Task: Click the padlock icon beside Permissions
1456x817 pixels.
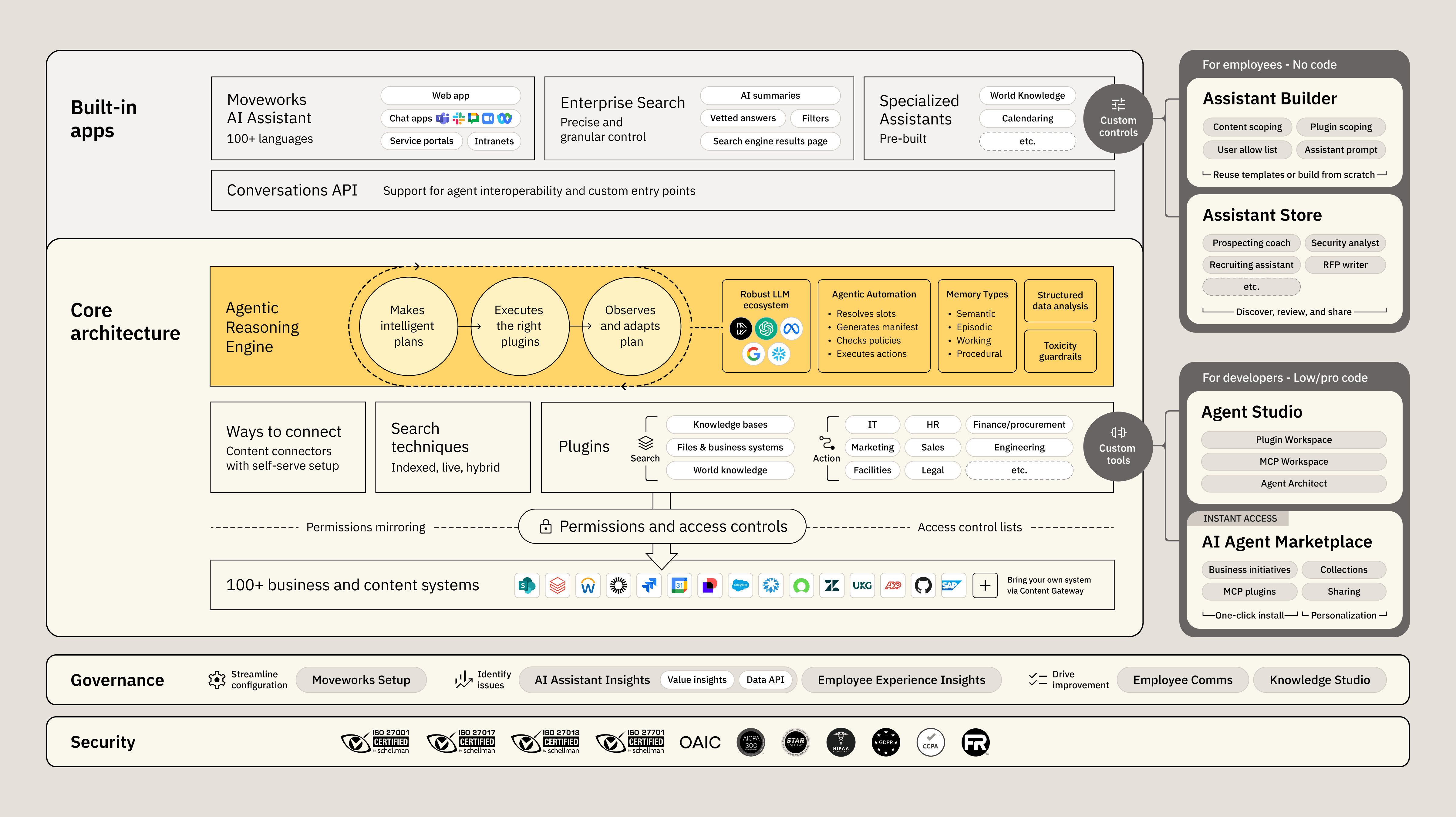Action: [545, 526]
